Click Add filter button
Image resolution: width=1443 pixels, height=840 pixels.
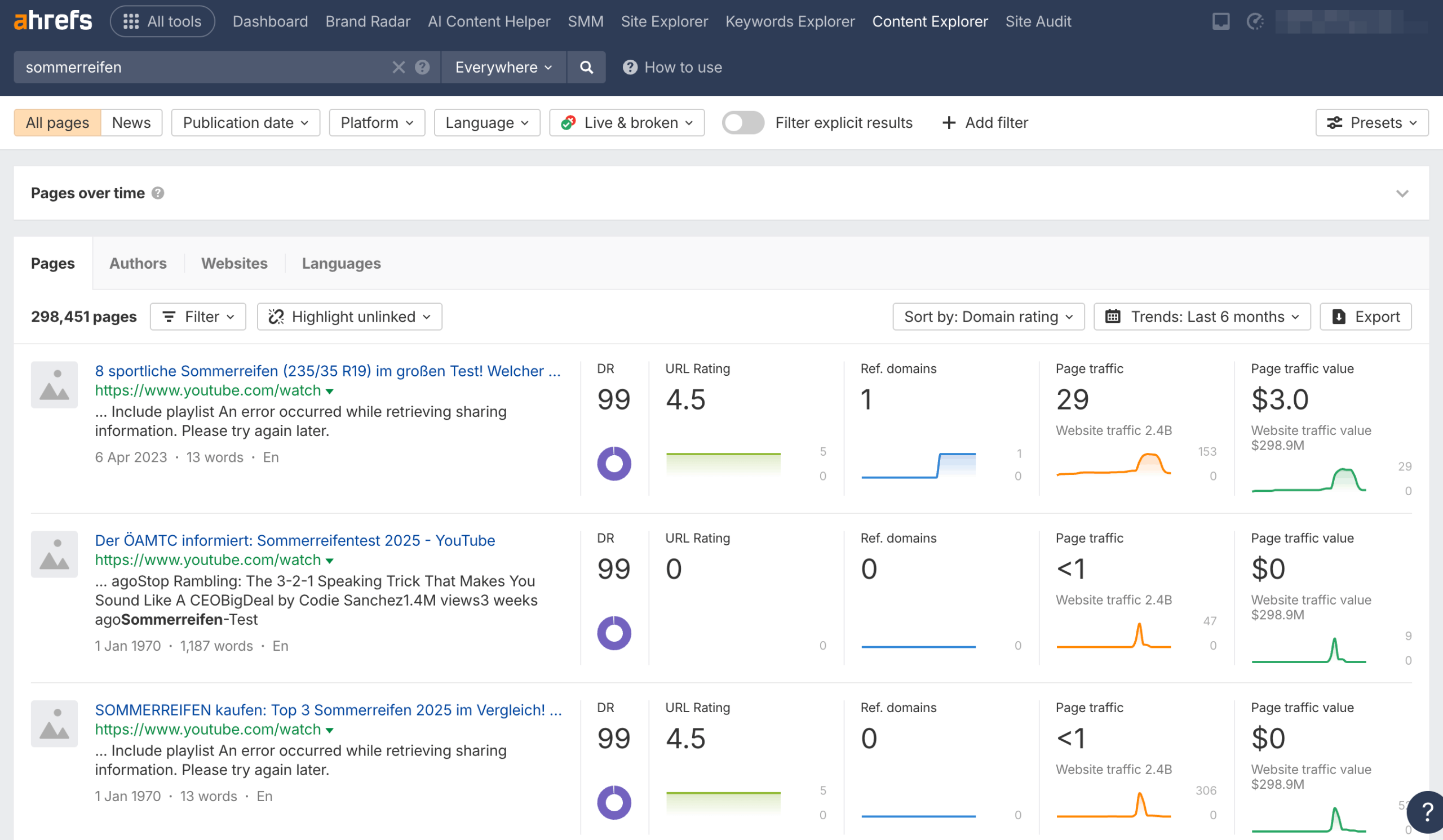[985, 122]
